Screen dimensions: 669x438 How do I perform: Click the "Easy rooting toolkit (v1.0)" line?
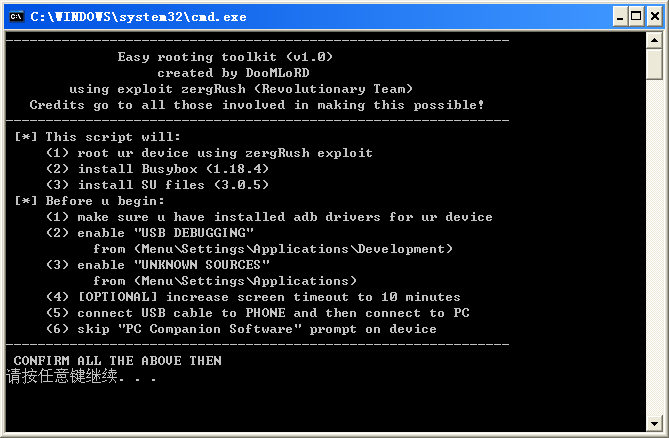225,57
